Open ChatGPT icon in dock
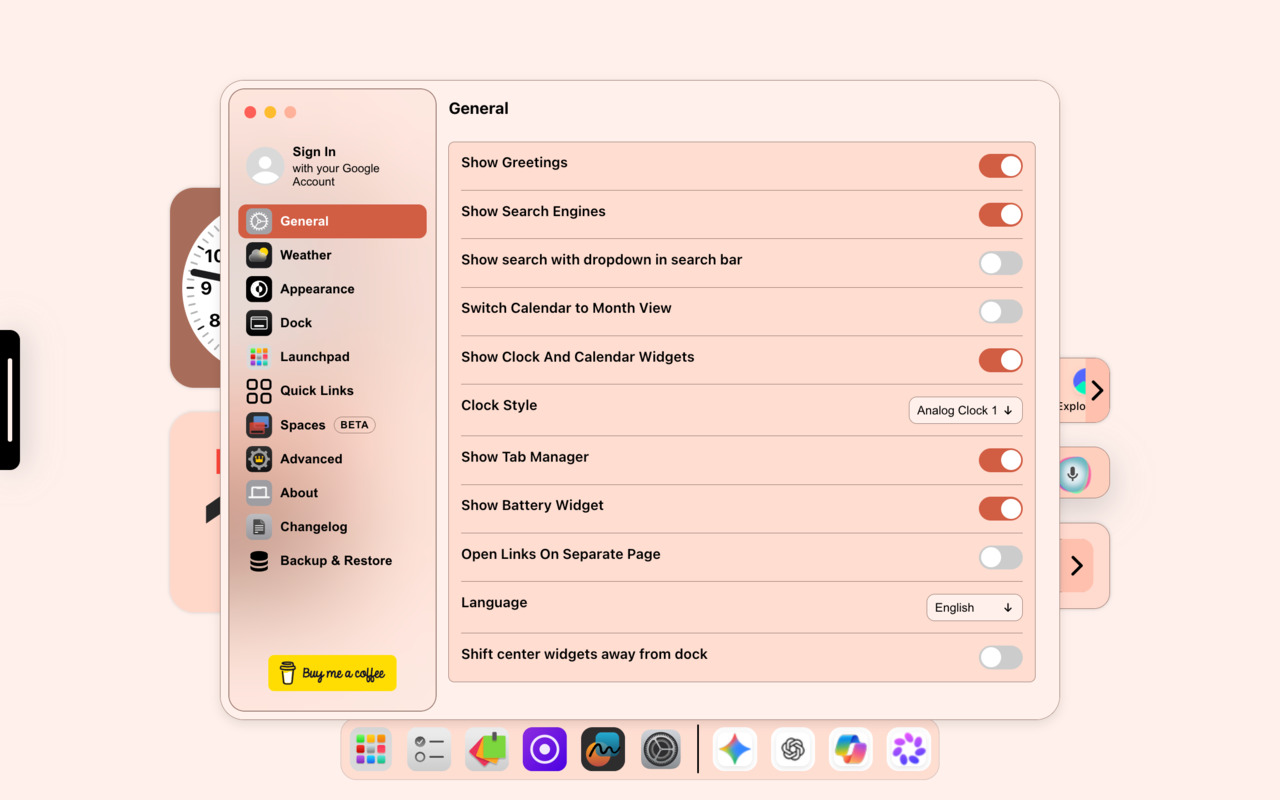The height and width of the screenshot is (800, 1280). coord(793,749)
